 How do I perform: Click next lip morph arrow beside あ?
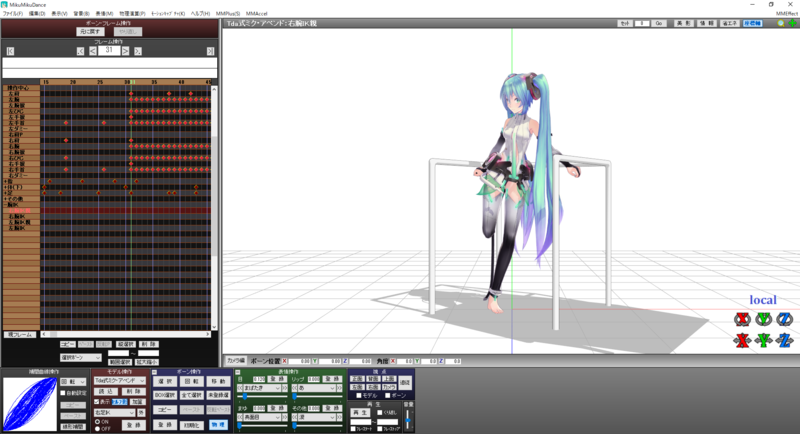(x=339, y=388)
